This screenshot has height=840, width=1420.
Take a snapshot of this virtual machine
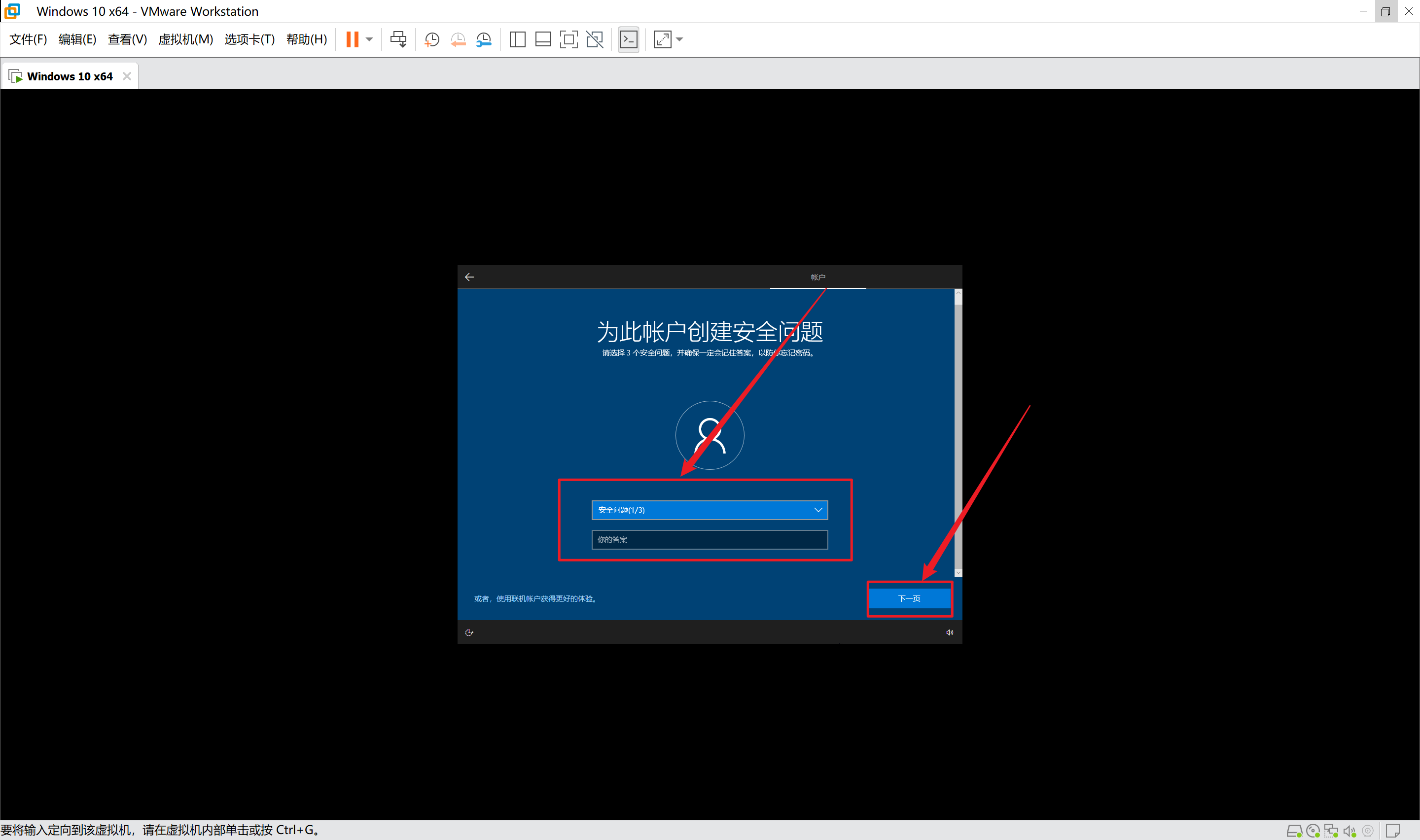[x=432, y=39]
